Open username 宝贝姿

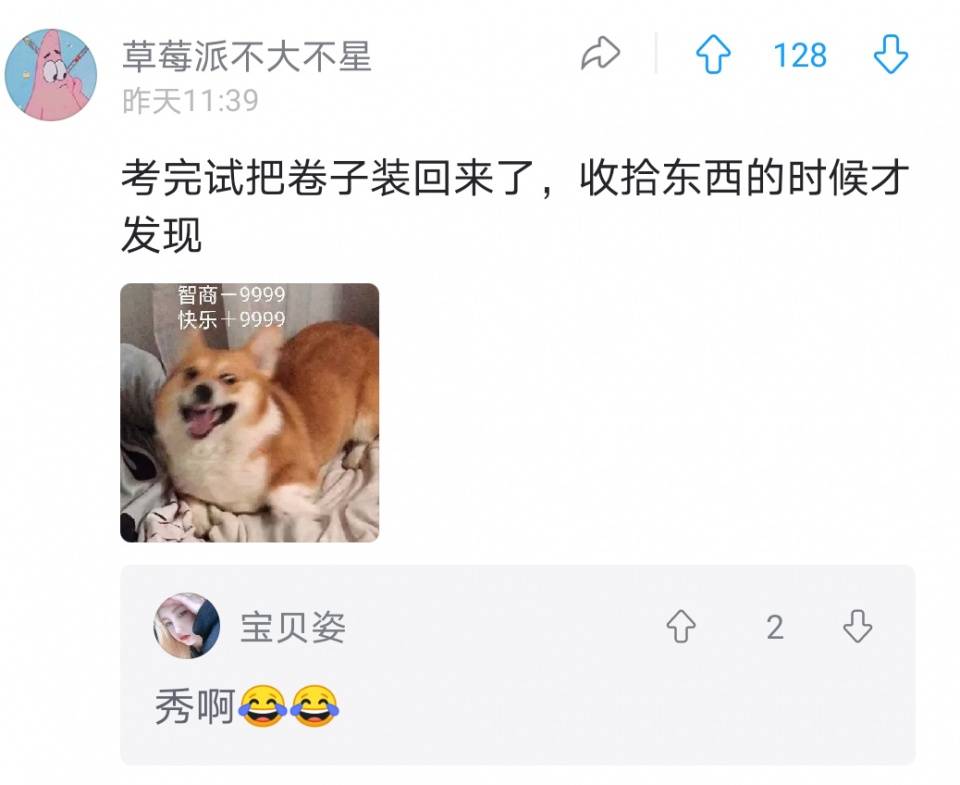(293, 628)
